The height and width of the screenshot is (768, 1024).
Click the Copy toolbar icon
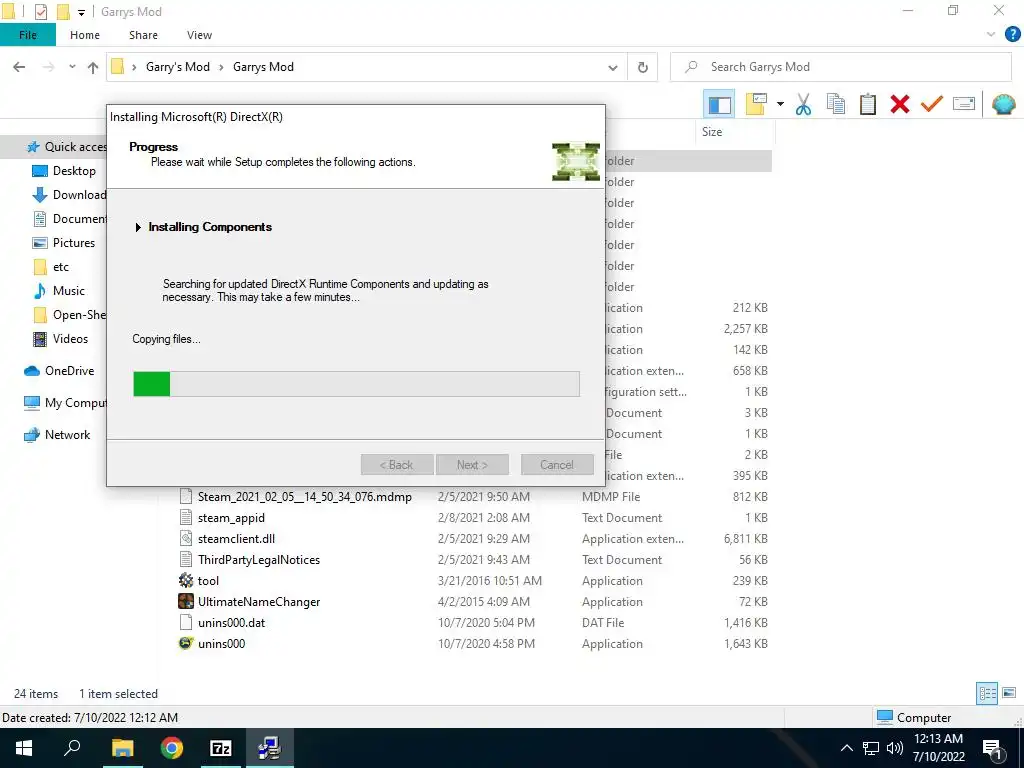835,104
